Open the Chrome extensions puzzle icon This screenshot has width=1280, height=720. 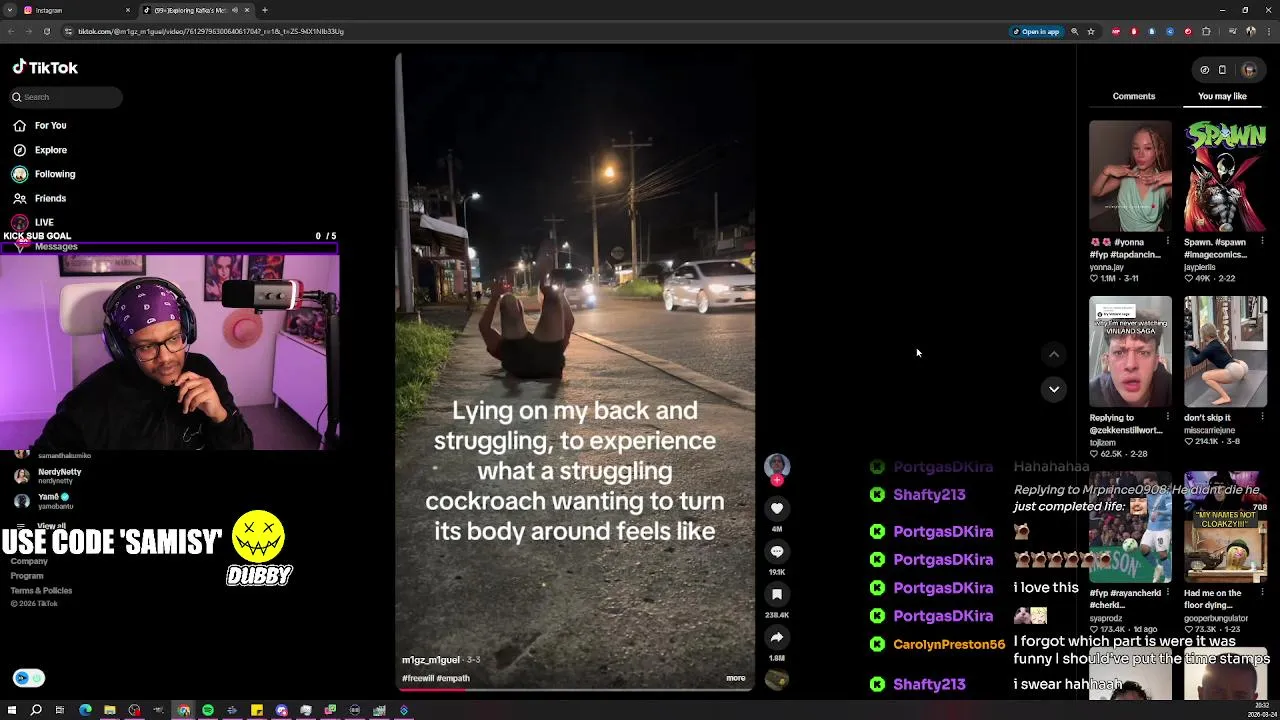(1206, 31)
